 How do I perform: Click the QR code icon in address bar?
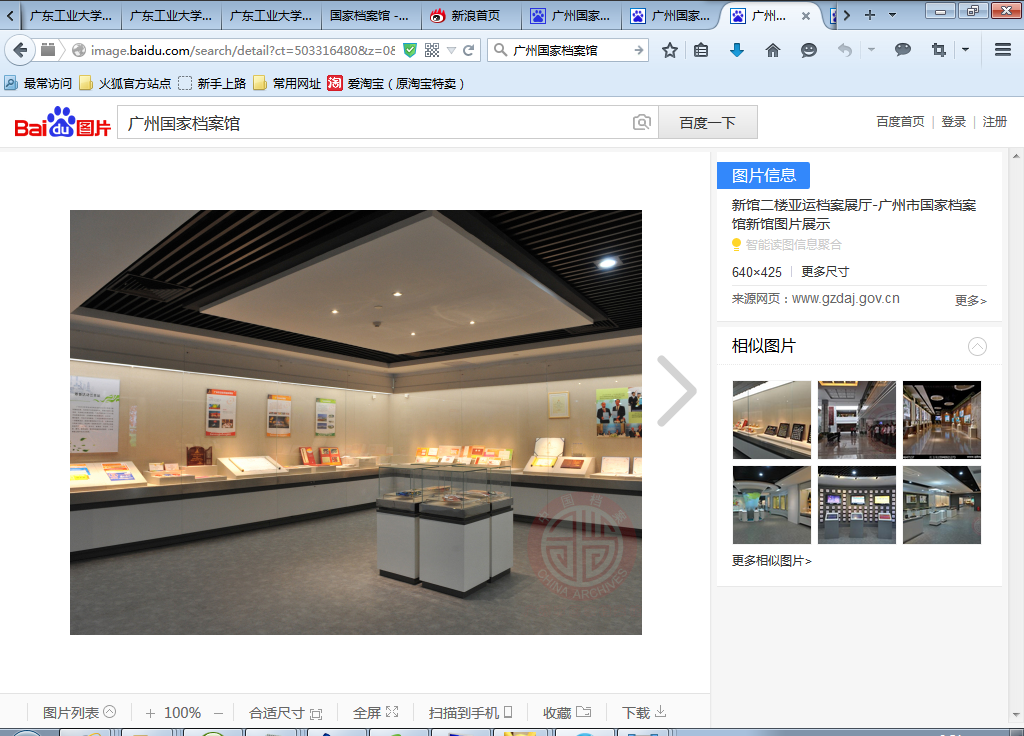point(432,50)
